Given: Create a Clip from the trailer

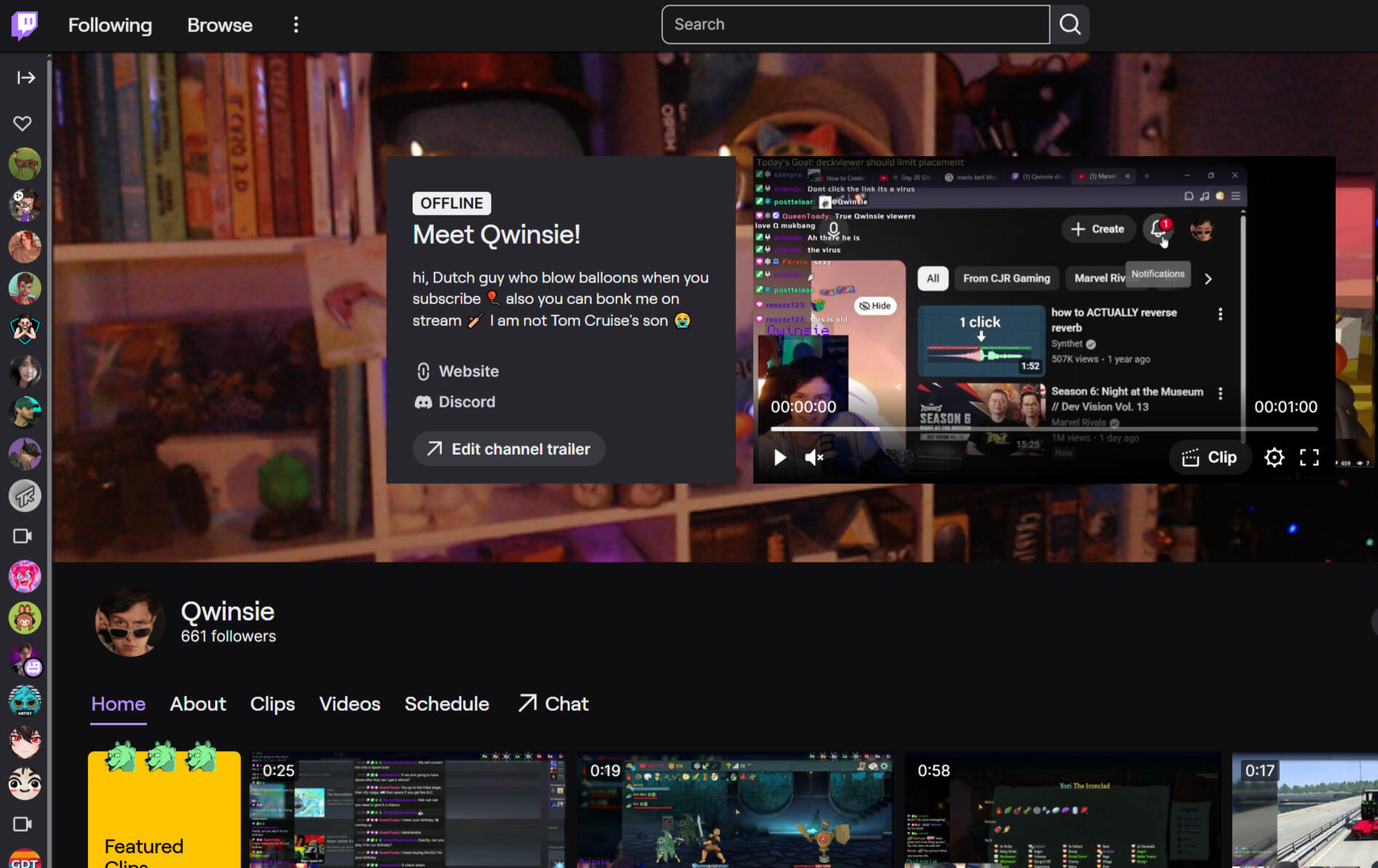Looking at the screenshot, I should coord(1210,458).
